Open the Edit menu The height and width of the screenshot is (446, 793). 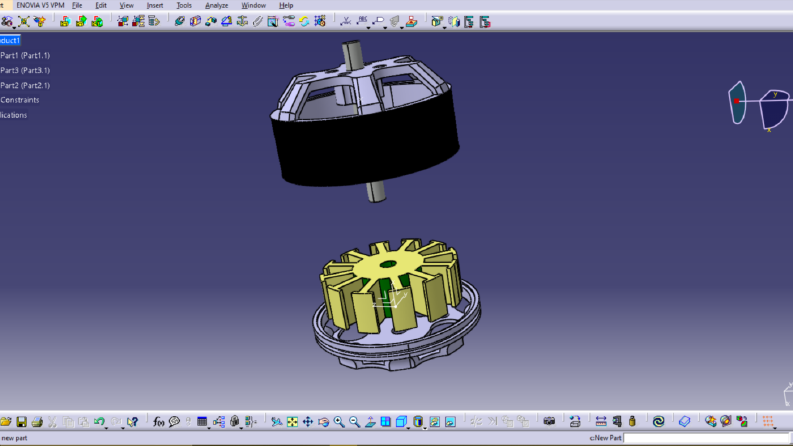point(101,5)
